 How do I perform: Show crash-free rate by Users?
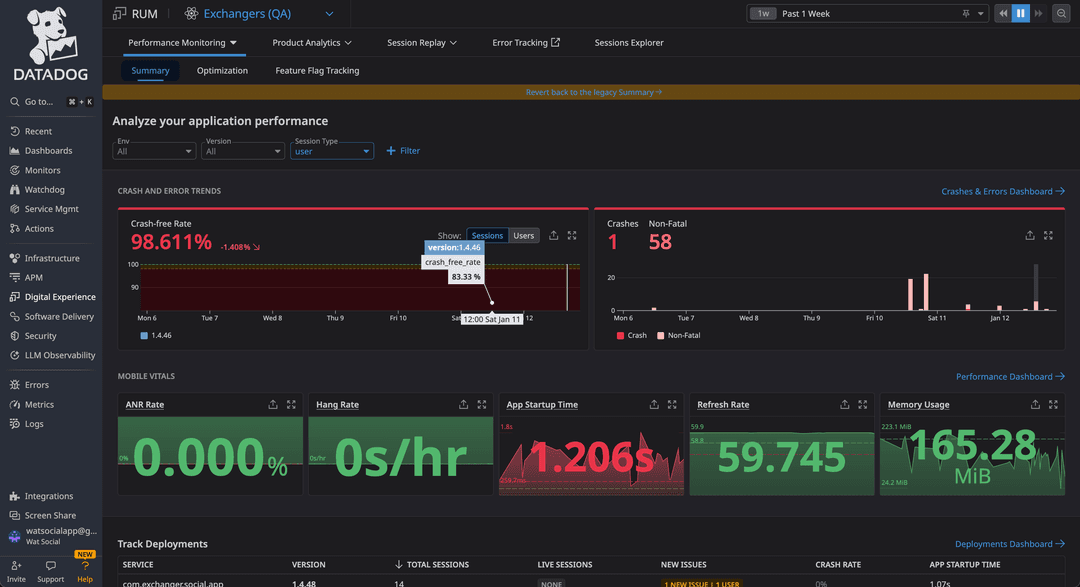point(523,236)
